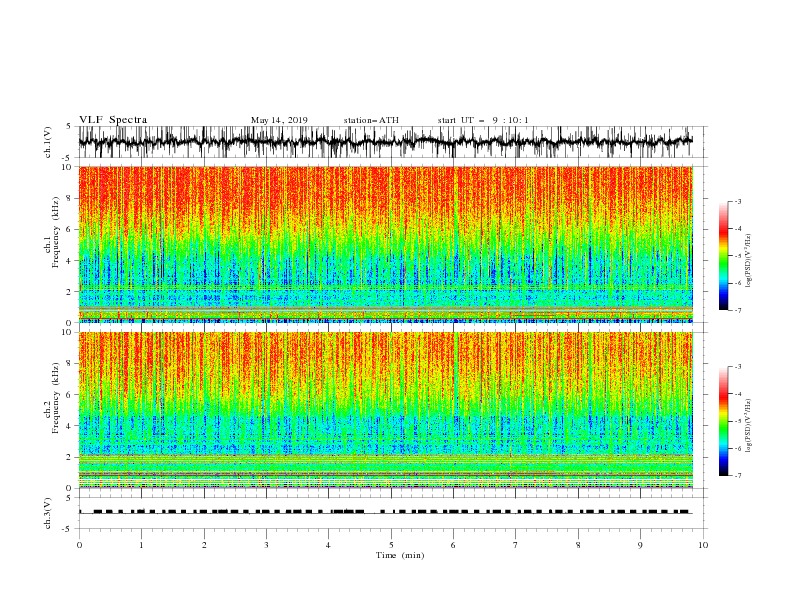Click inside the ch.2 spectrogram panel
Image resolution: width=792 pixels, height=612 pixels.
[x=386, y=410]
